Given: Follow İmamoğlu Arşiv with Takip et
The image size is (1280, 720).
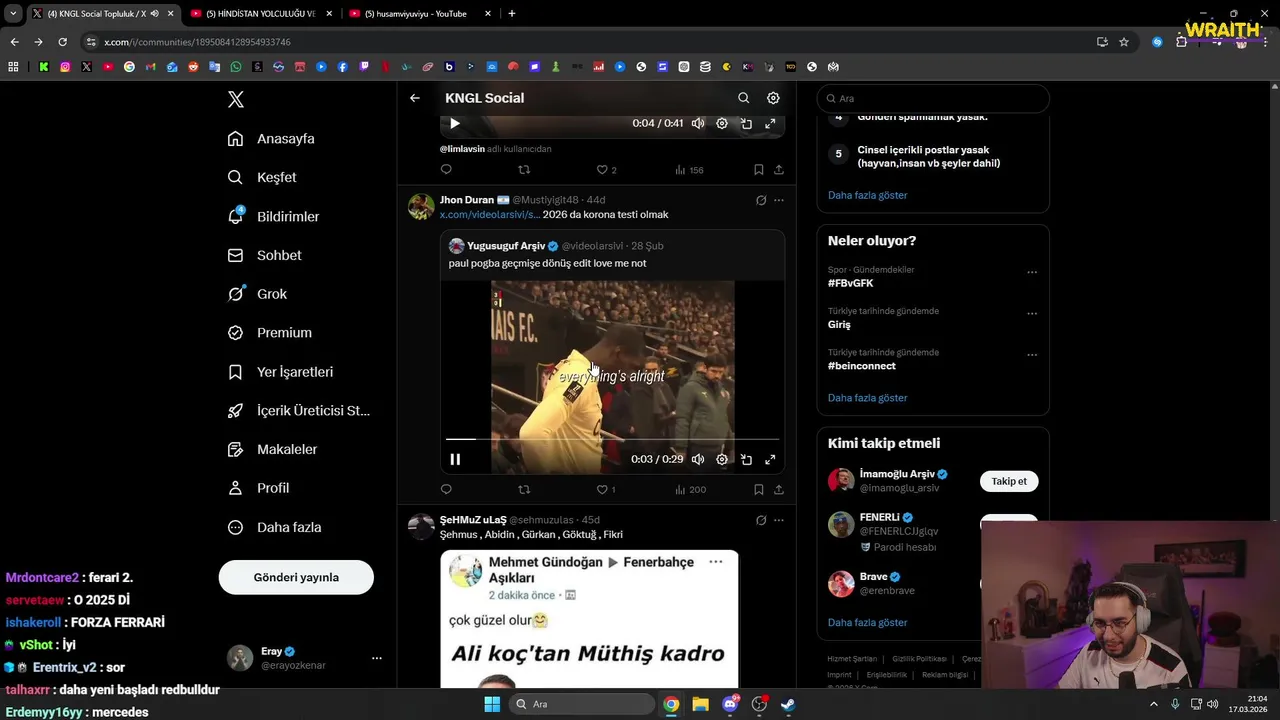Looking at the screenshot, I should tap(1009, 481).
